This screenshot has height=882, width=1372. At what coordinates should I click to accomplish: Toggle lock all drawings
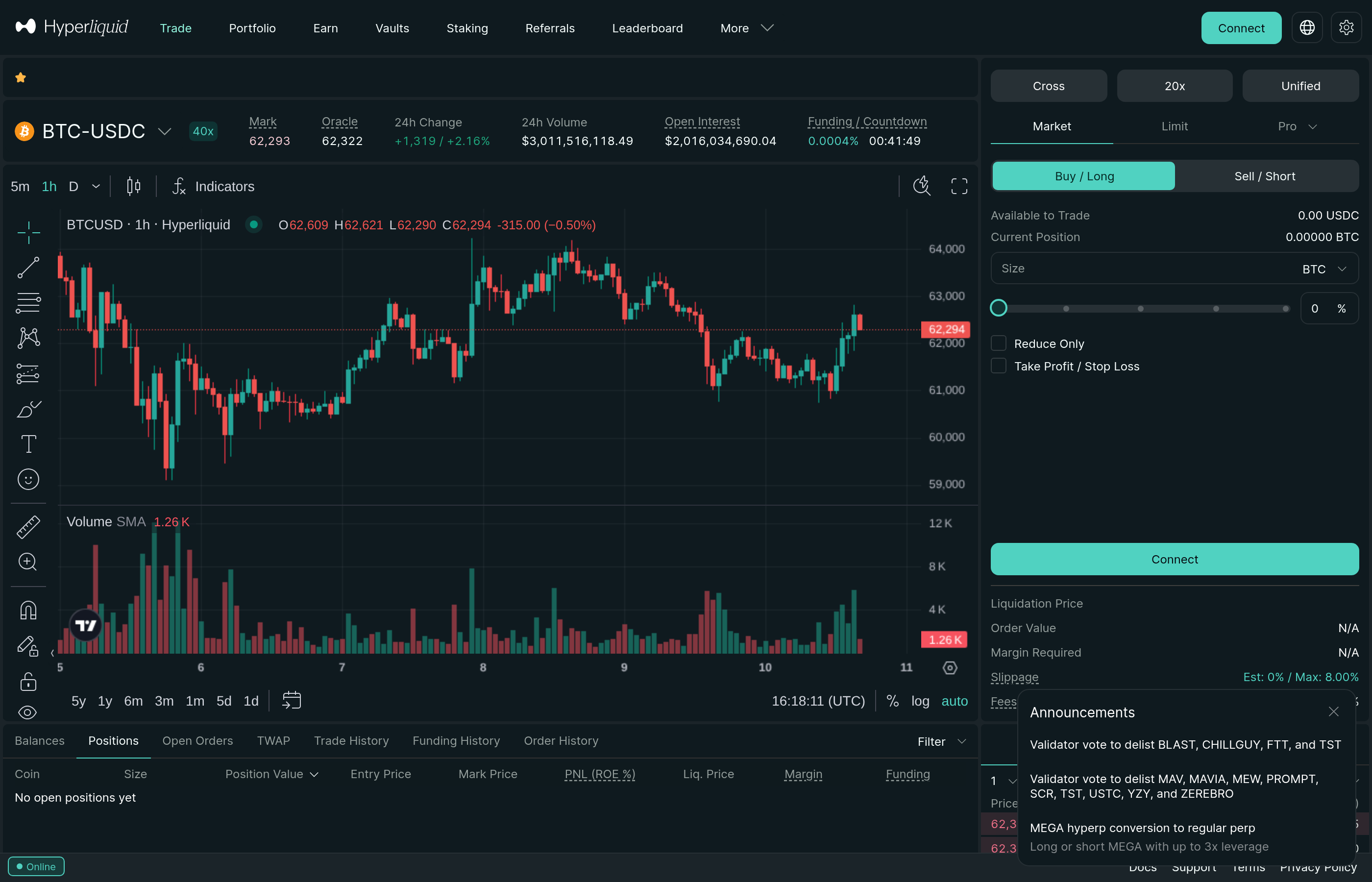28,682
